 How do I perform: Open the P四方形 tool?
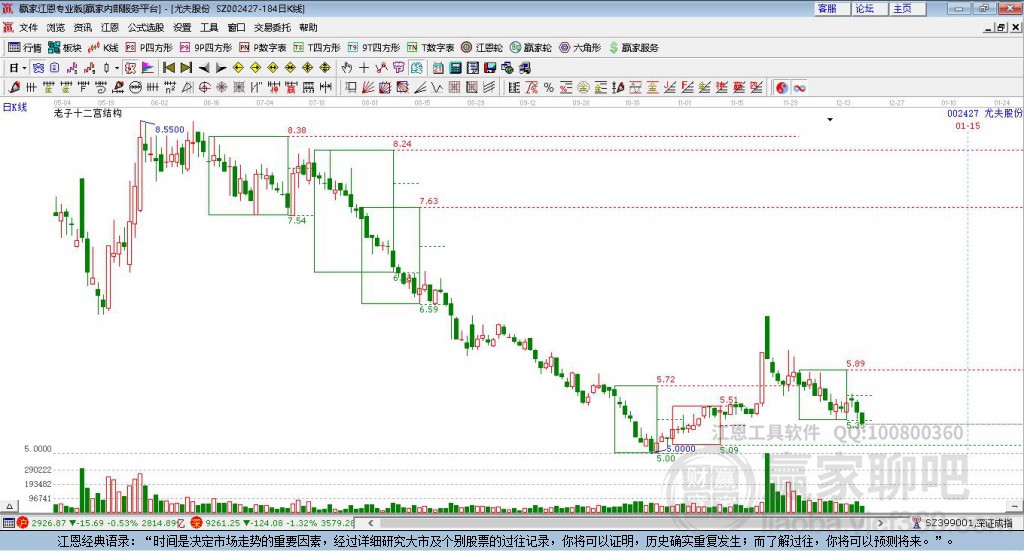coord(149,48)
